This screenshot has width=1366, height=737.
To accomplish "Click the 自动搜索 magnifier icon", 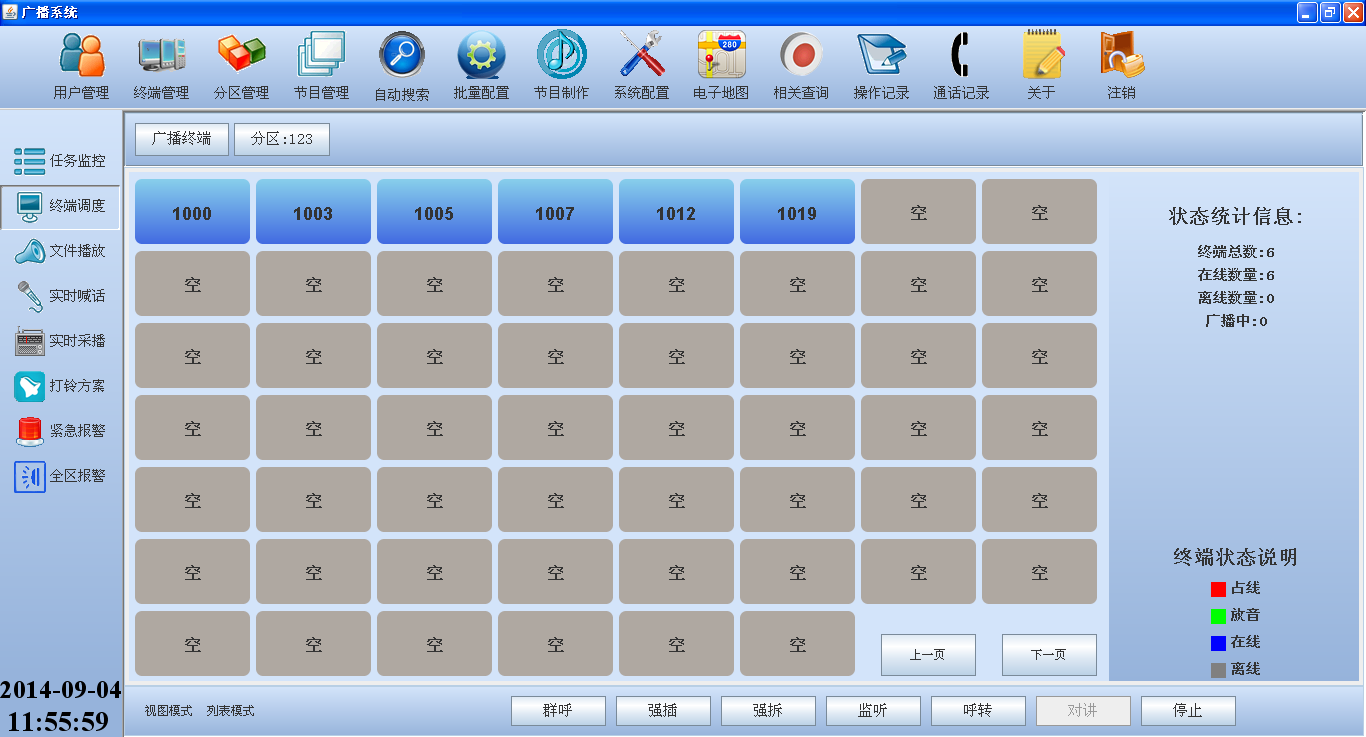I will pyautogui.click(x=401, y=56).
